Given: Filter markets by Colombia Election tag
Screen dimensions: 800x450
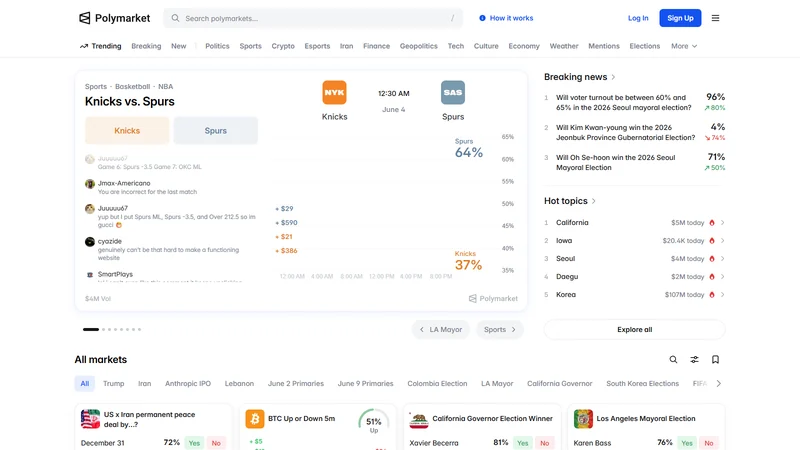Looking at the screenshot, I should 437,384.
